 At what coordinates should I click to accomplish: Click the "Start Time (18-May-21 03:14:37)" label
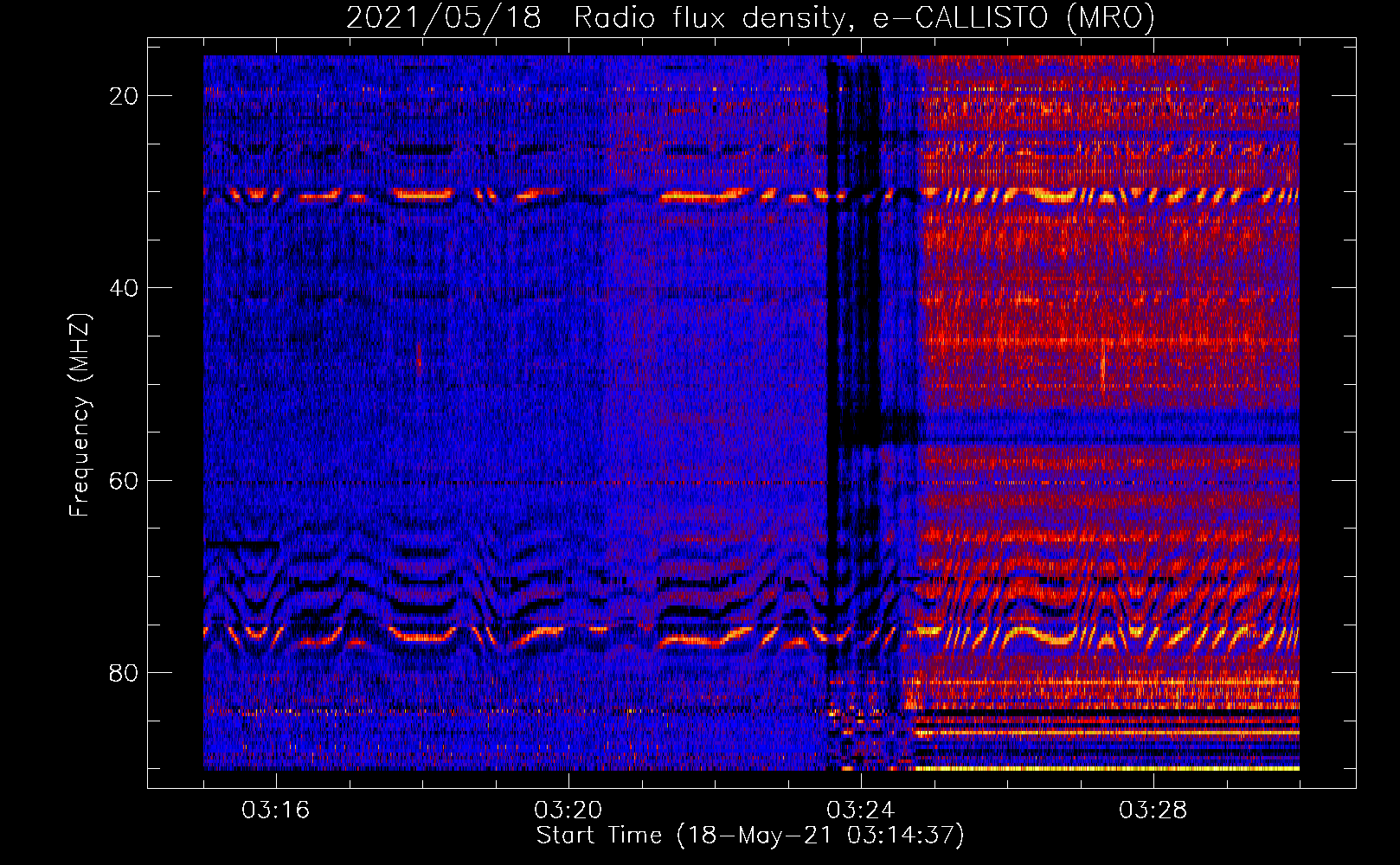point(750,836)
